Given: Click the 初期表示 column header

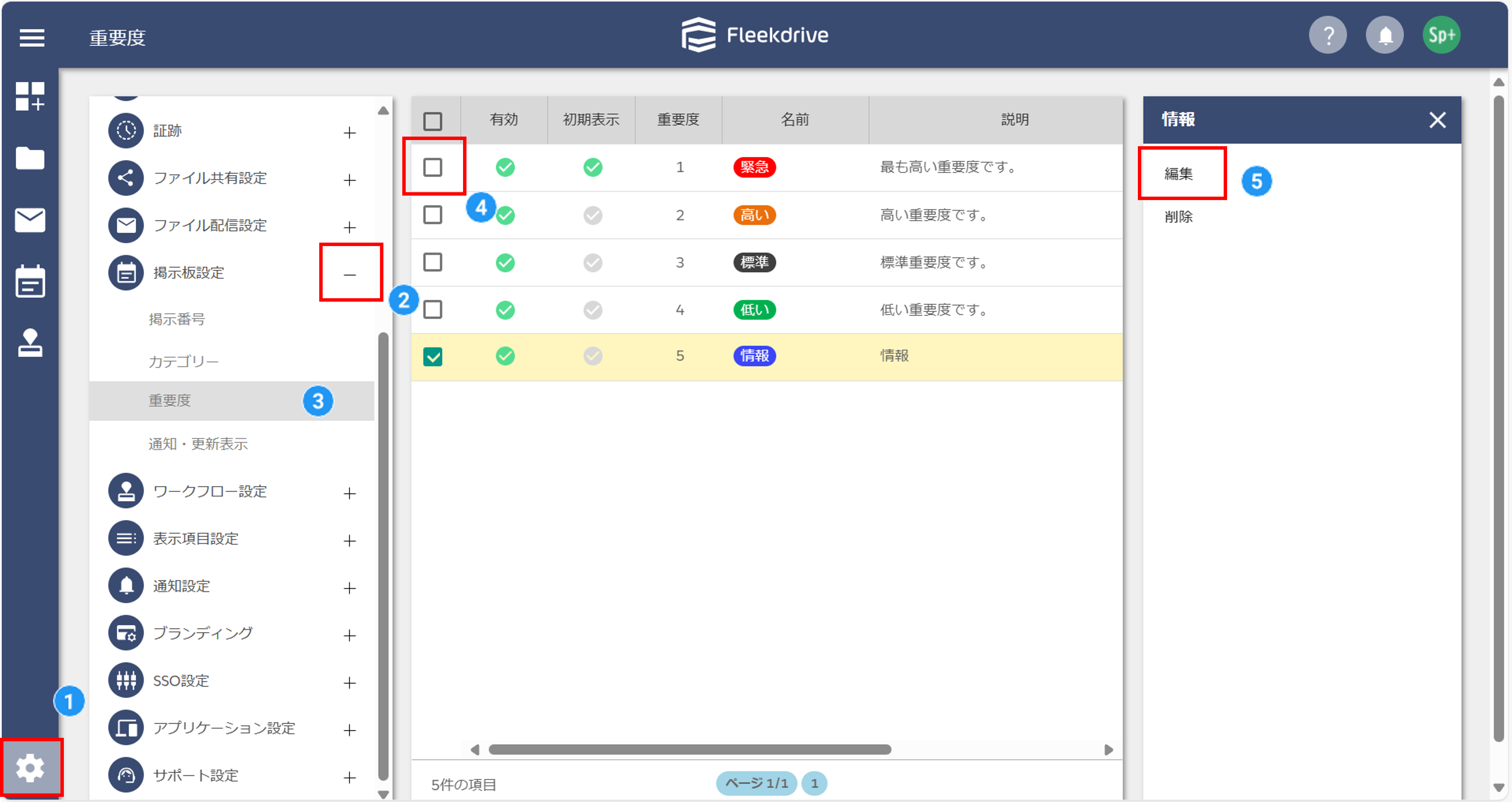Looking at the screenshot, I should tap(590, 120).
